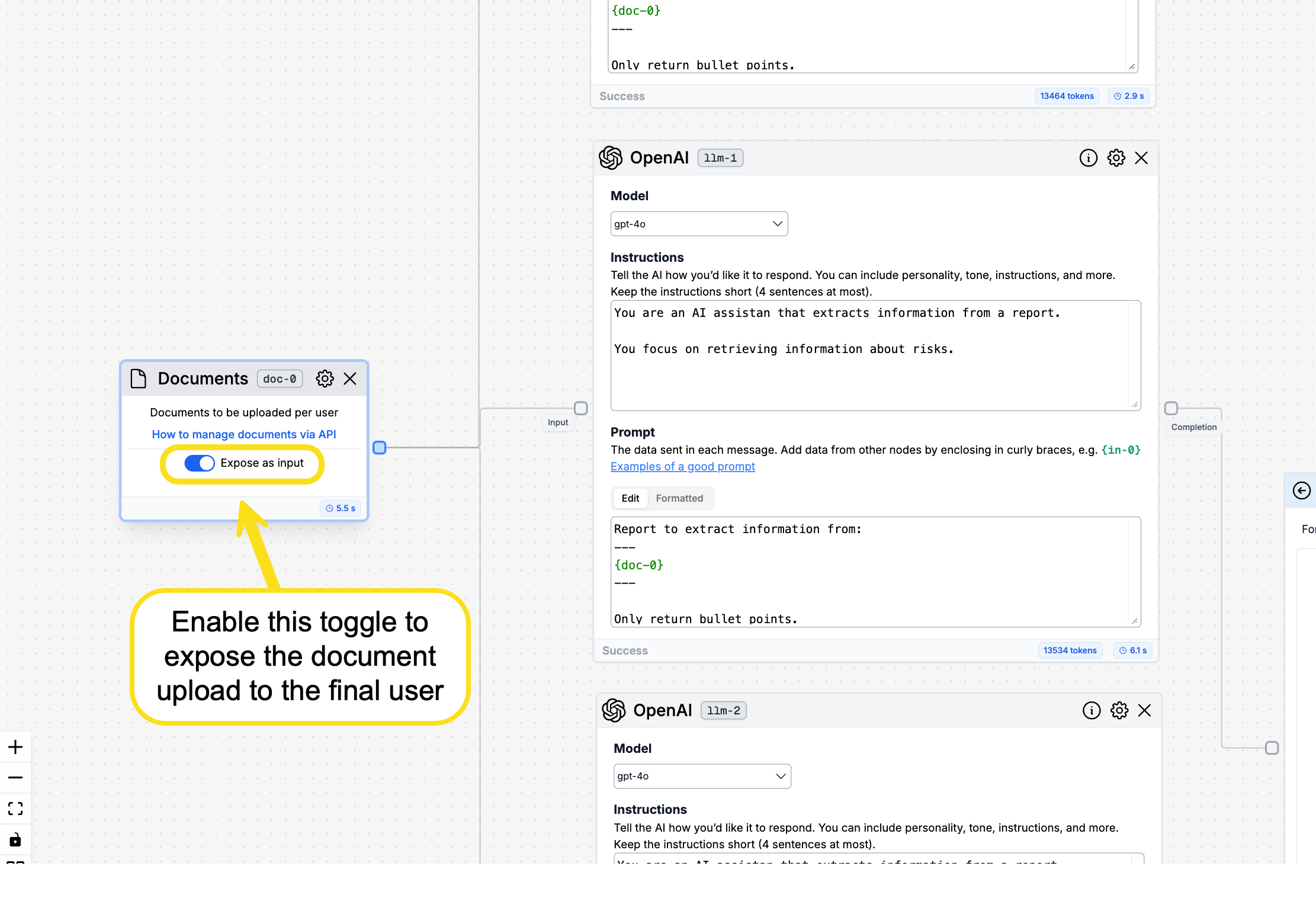Click the OpenAI llm-2 info icon

tap(1089, 710)
